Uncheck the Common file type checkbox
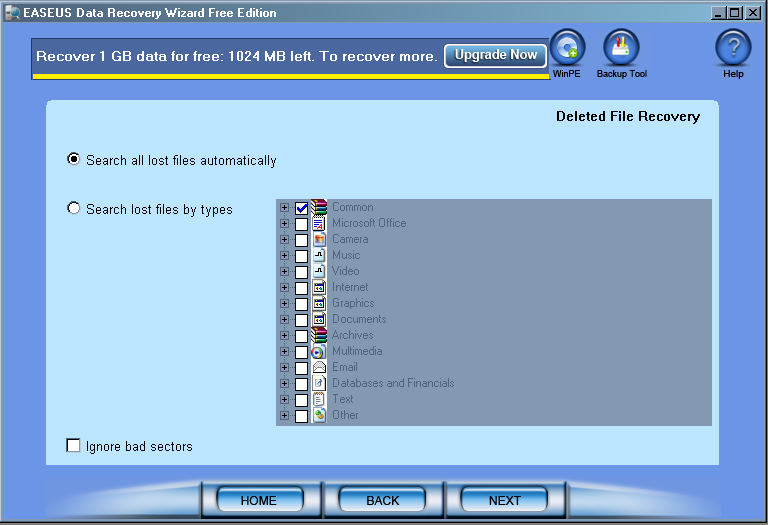768x525 pixels. (302, 209)
